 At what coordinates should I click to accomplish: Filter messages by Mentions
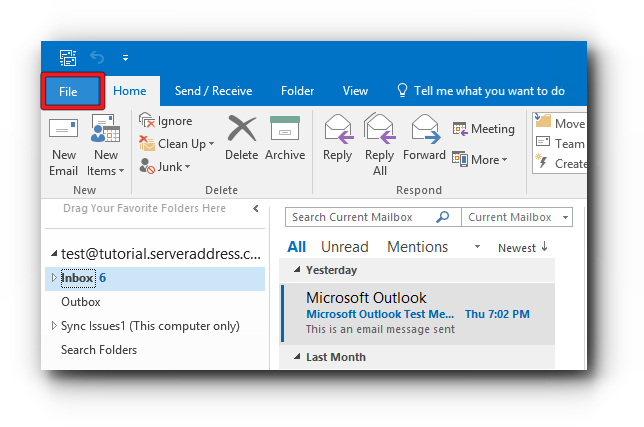(x=417, y=247)
